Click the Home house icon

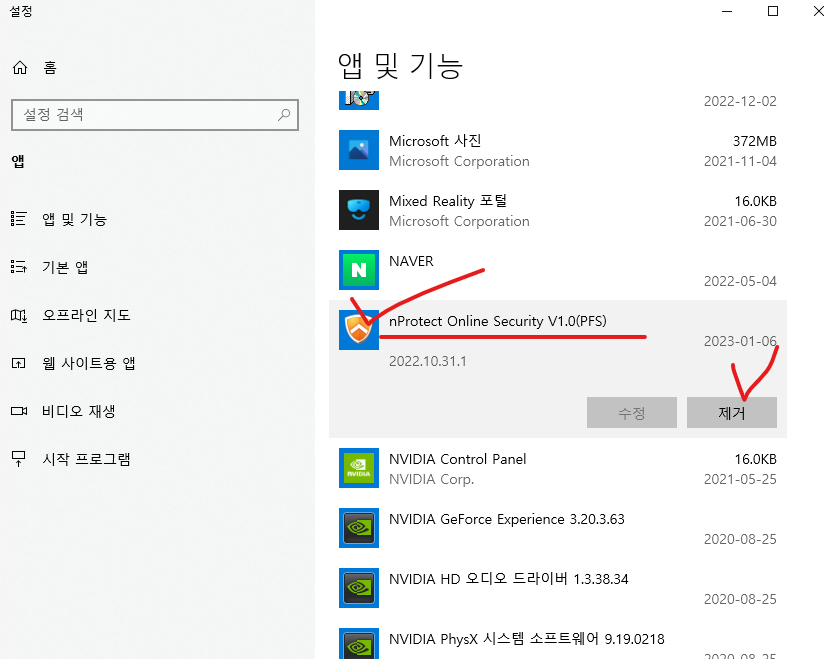click(x=20, y=68)
